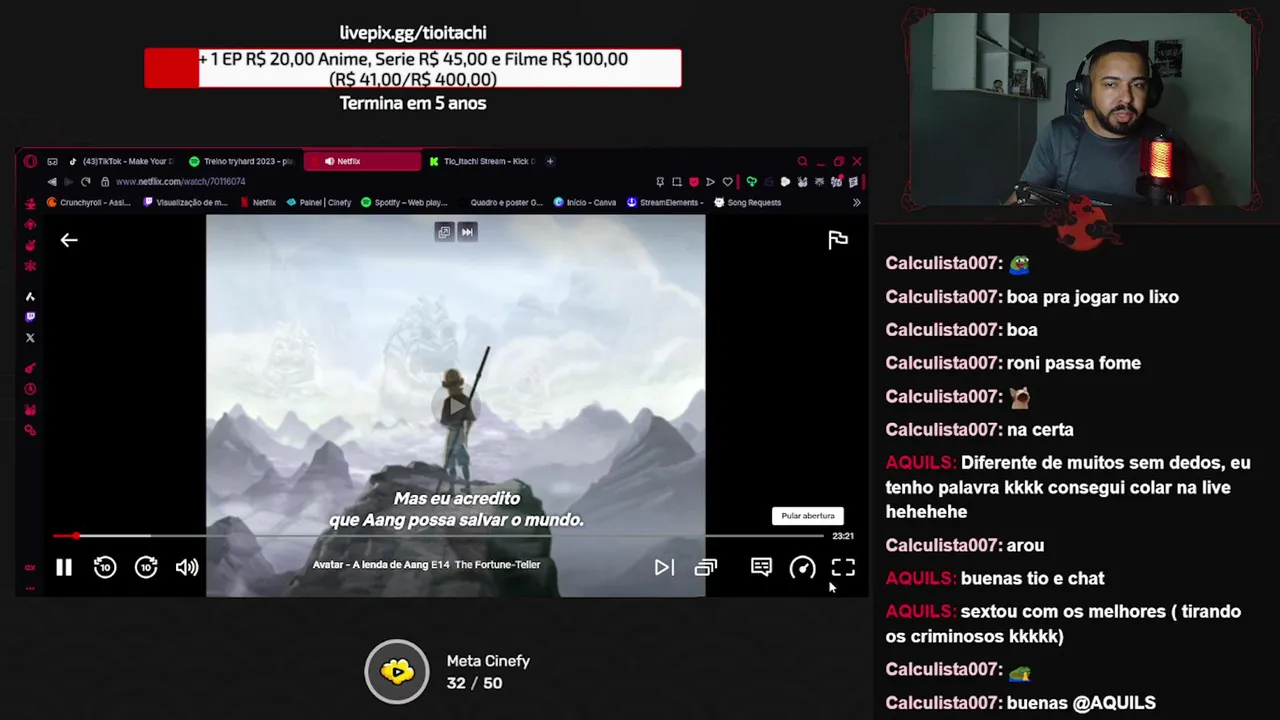Image resolution: width=1280 pixels, height=720 pixels.
Task: Rewind the video 10 seconds
Action: (x=105, y=568)
